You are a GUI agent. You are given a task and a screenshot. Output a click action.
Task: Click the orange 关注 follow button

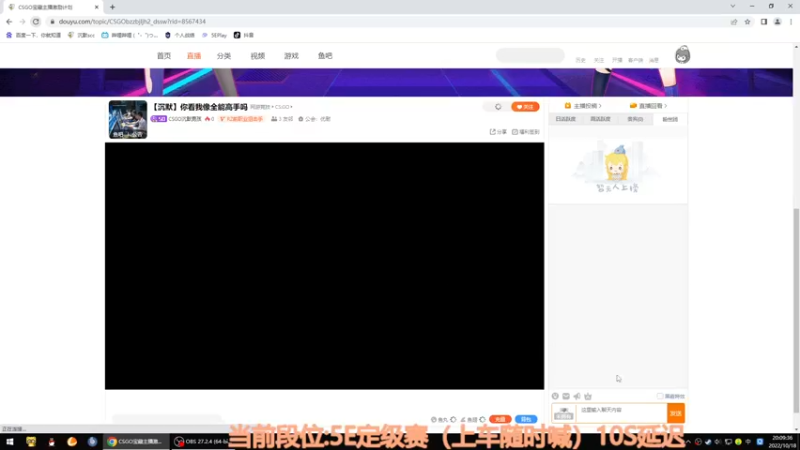coord(525,107)
